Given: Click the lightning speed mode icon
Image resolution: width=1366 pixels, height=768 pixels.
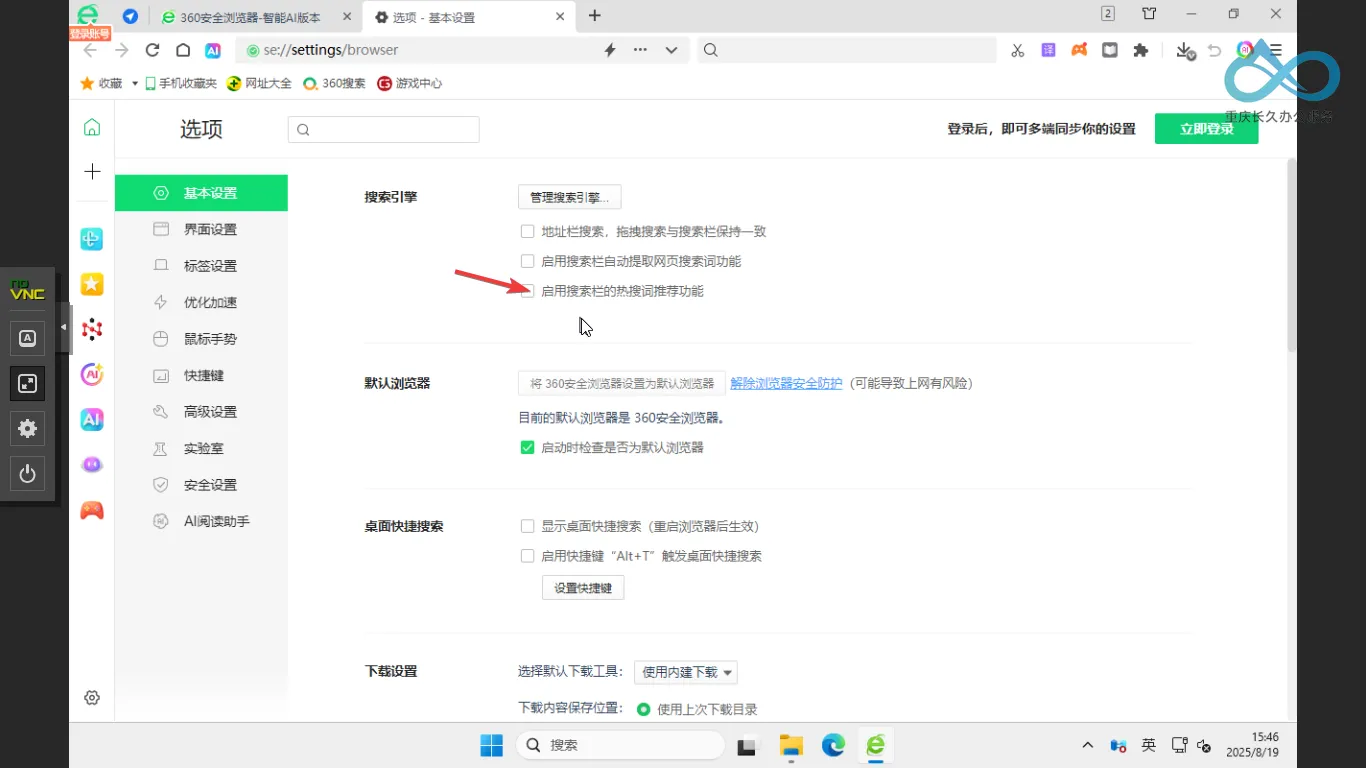Looking at the screenshot, I should point(610,50).
